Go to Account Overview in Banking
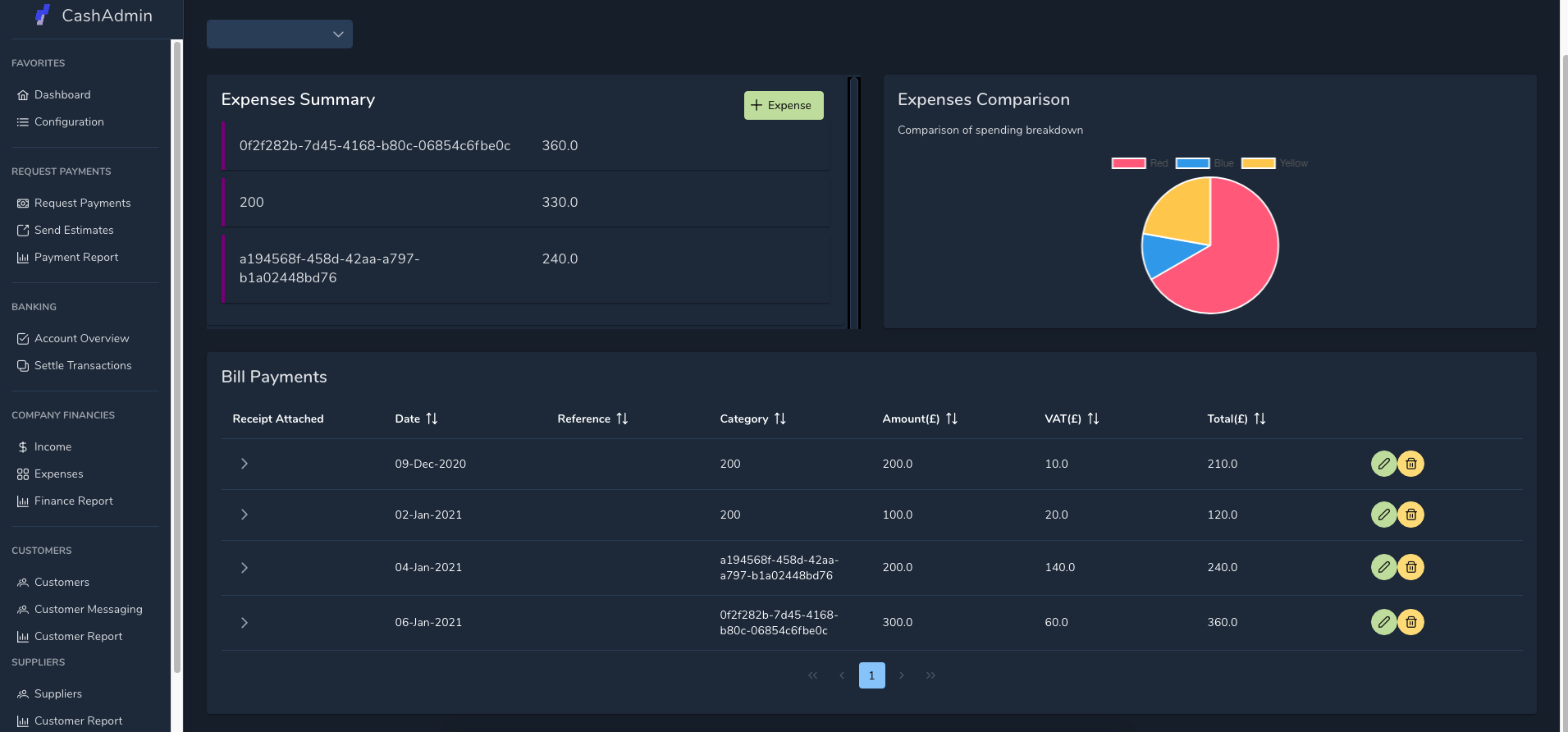The height and width of the screenshot is (732, 1568). click(x=81, y=338)
